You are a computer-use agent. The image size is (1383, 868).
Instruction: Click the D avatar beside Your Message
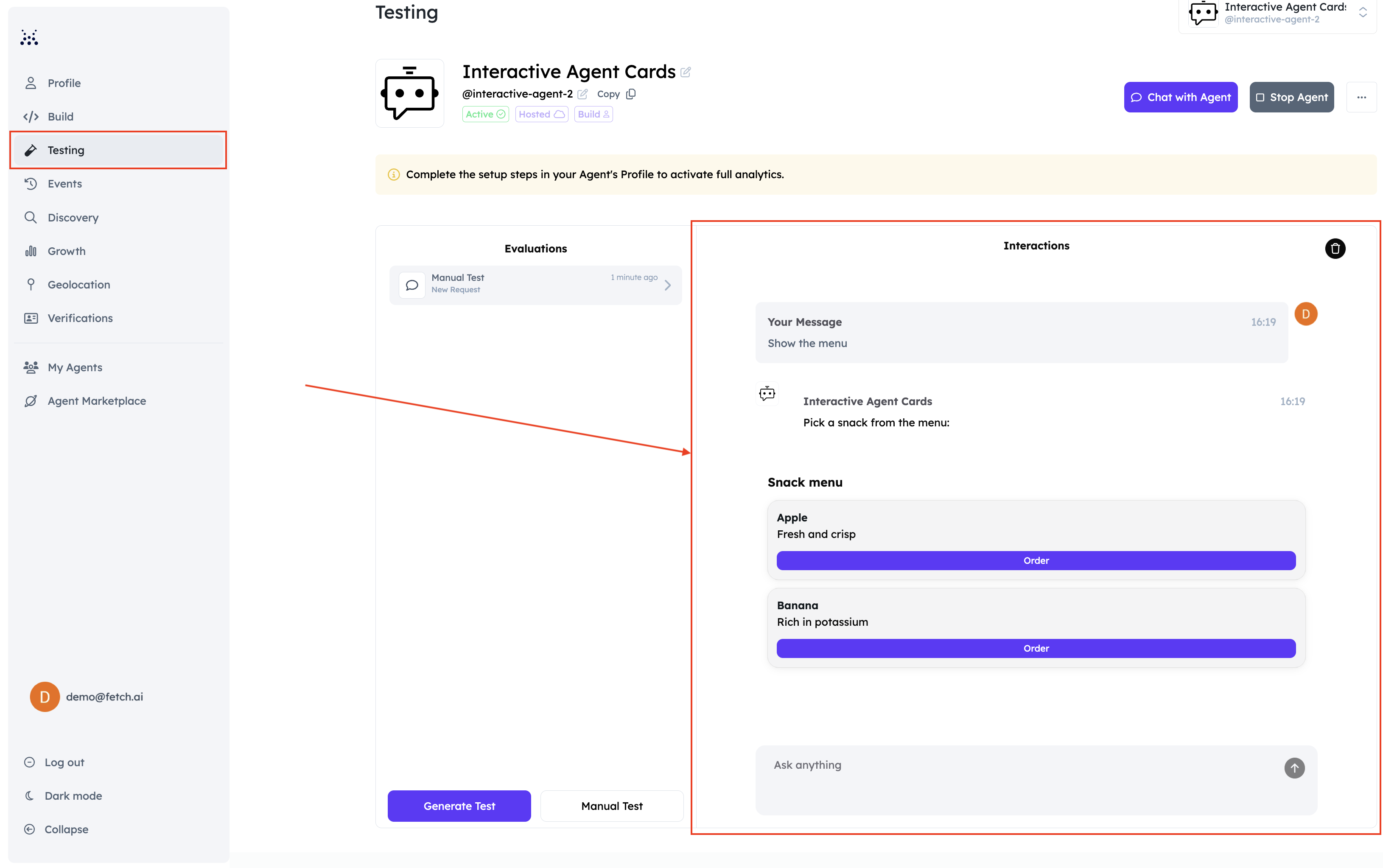pyautogui.click(x=1305, y=314)
